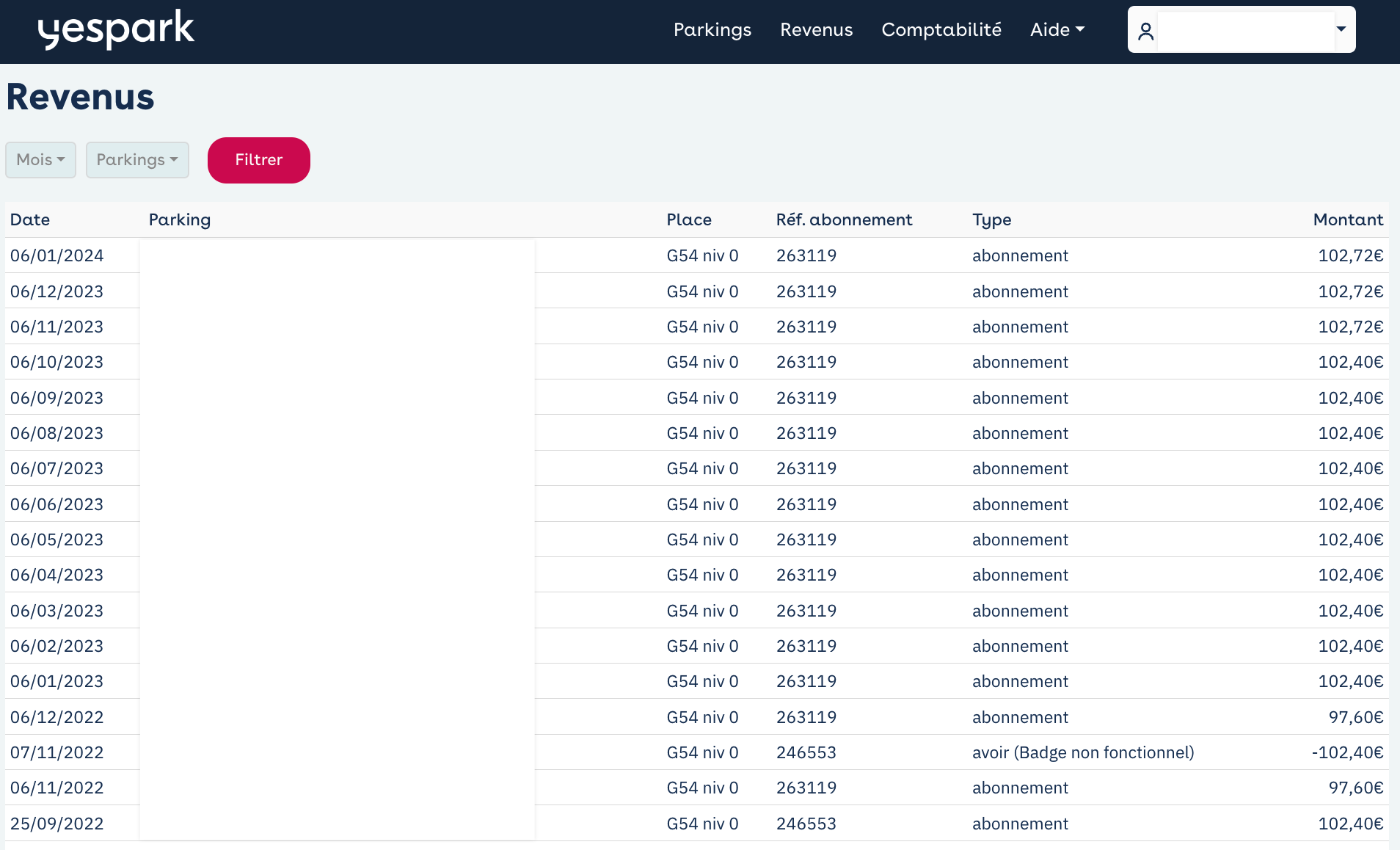
Task: Open the Mois filter dropdown
Action: point(41,159)
